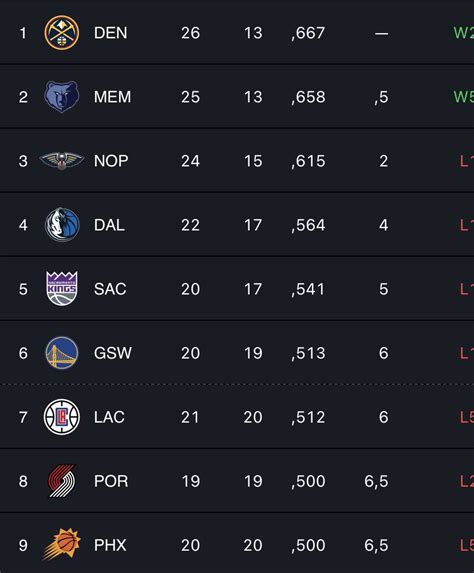Select the LA Clippers logo
This screenshot has width=474, height=573.
coord(62,417)
